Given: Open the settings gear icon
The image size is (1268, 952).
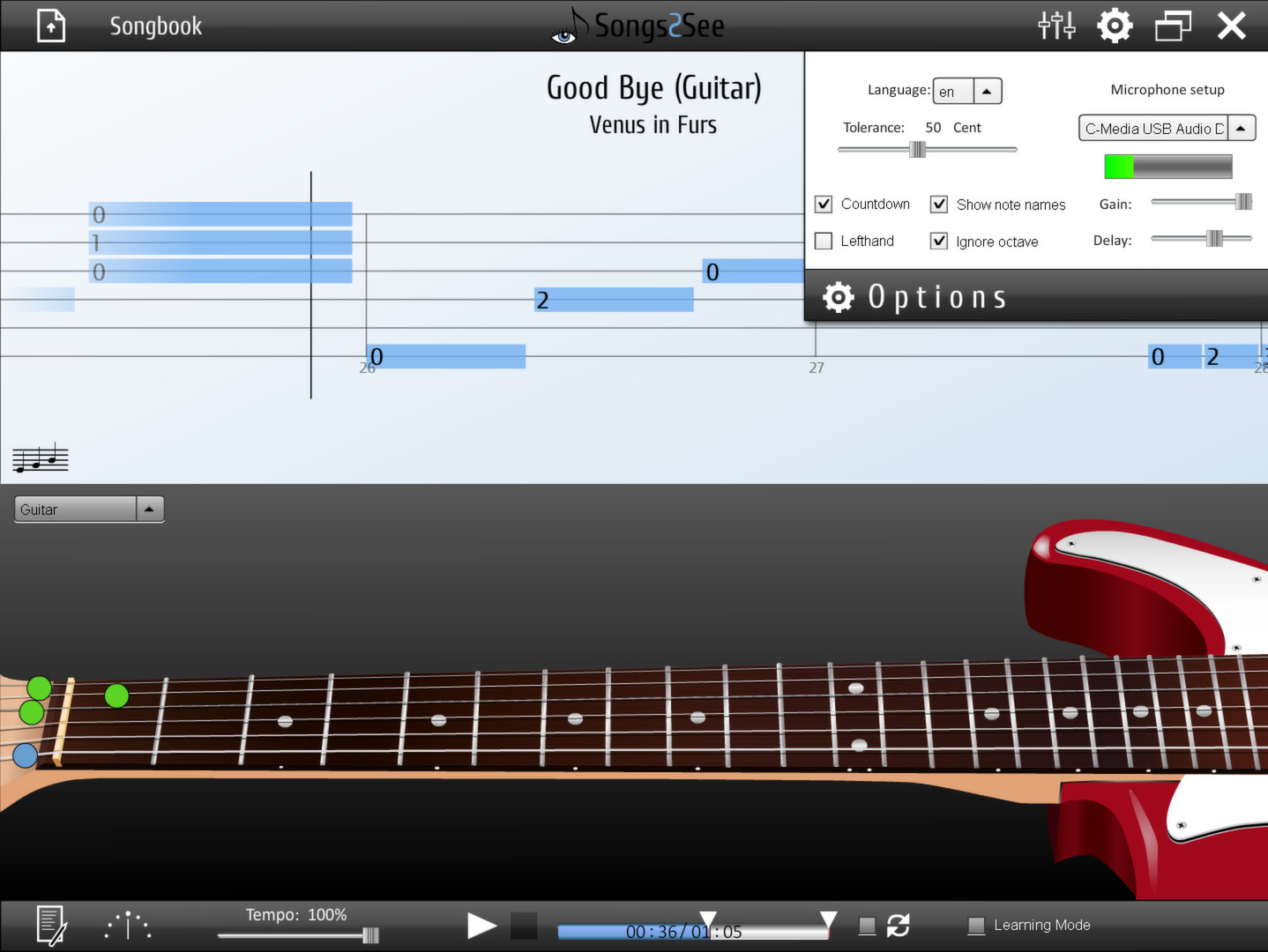Looking at the screenshot, I should pyautogui.click(x=1115, y=26).
